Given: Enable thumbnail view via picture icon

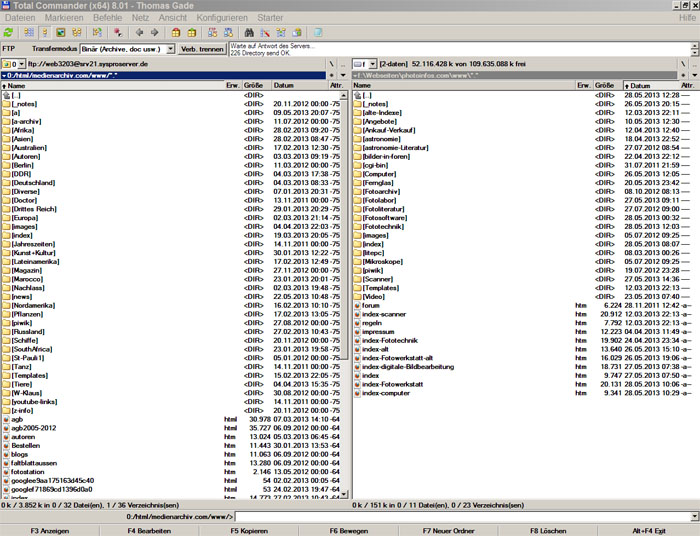Looking at the screenshot, I should pos(61,33).
